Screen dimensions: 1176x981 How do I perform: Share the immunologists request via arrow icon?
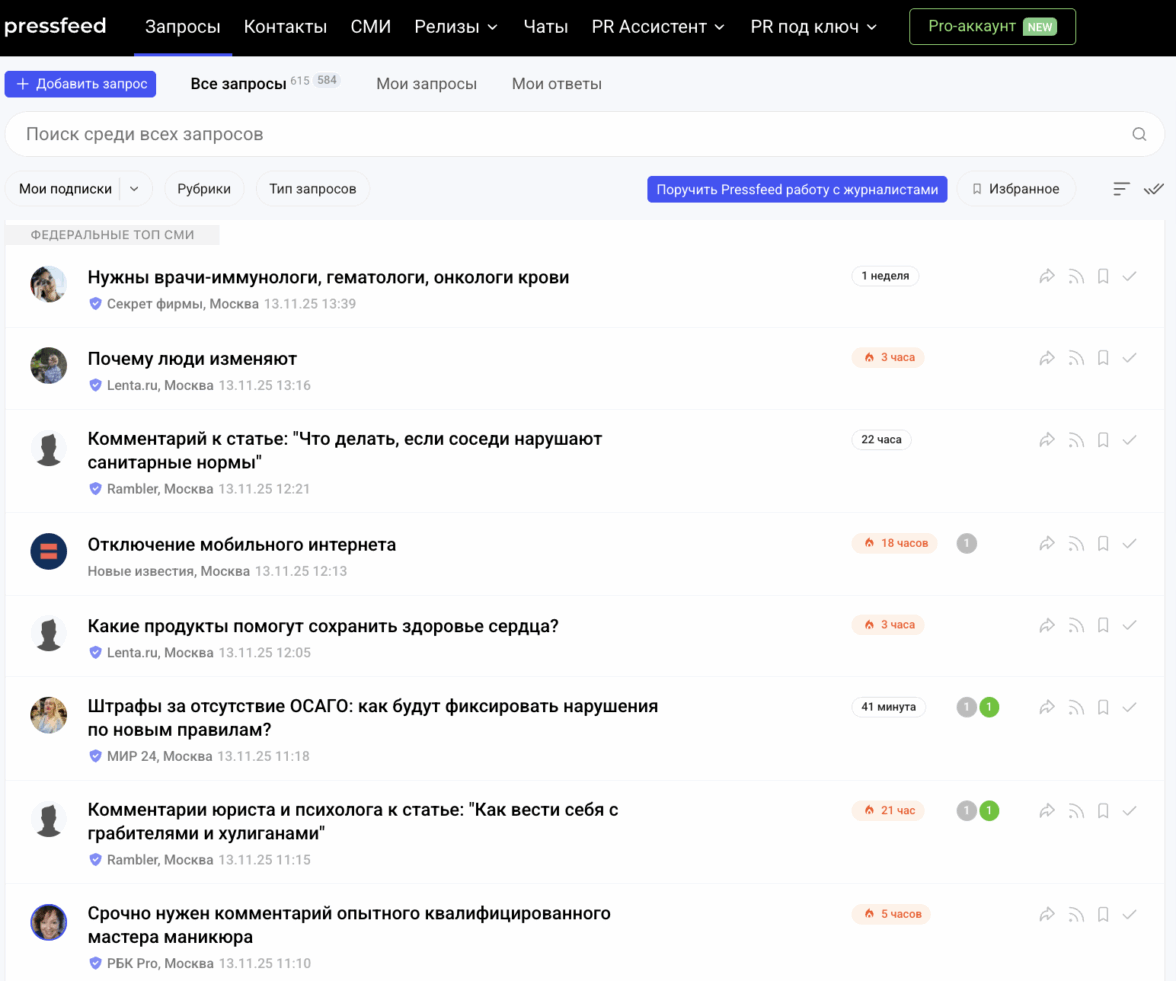(x=1047, y=276)
